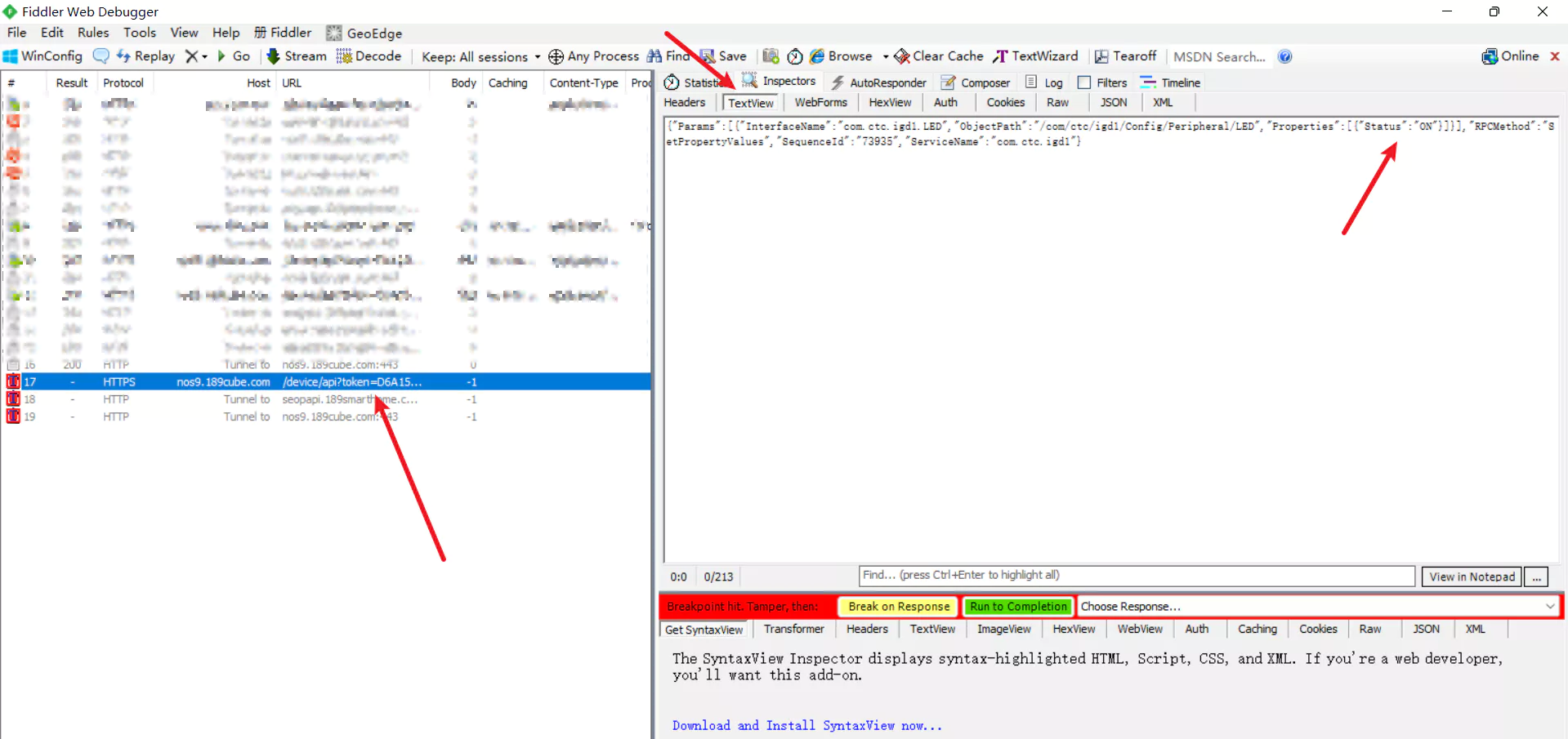Expand the Browse dropdown arrow
The width and height of the screenshot is (1568, 739).
pos(886,57)
